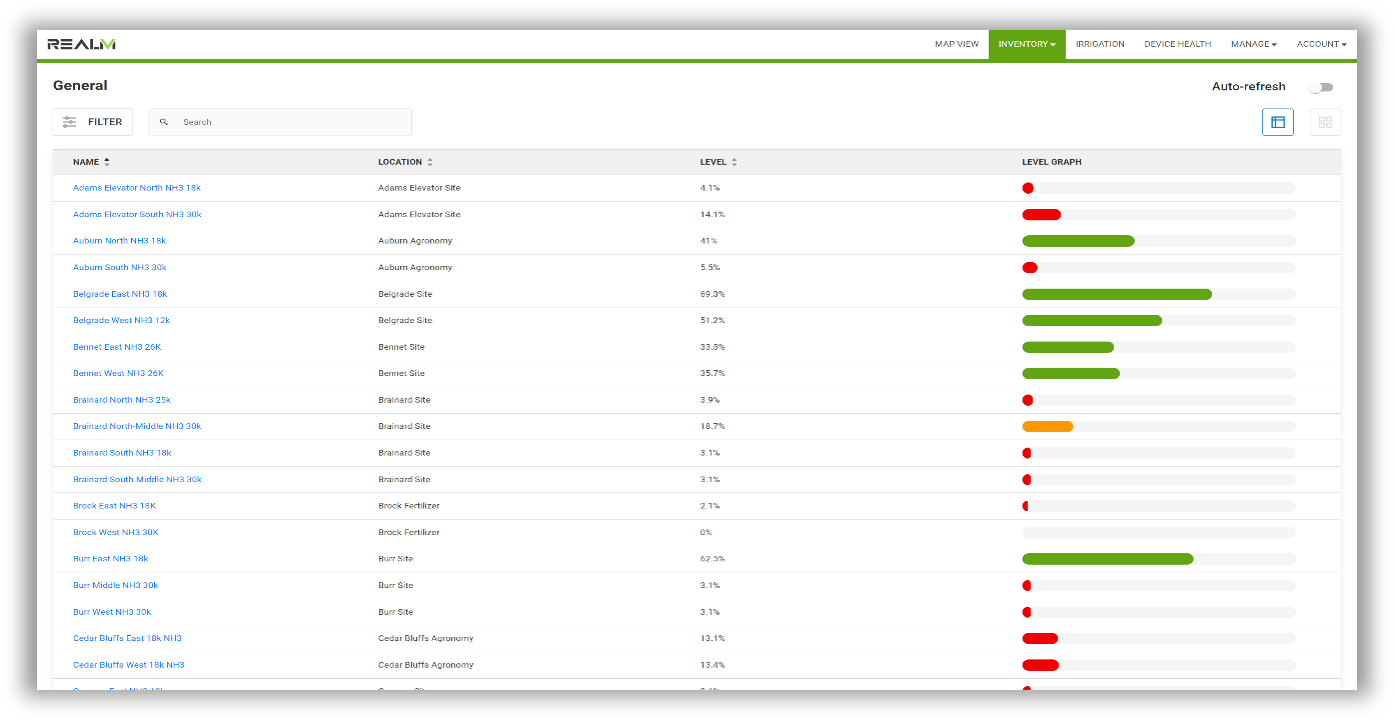
Task: Click into the Search field
Action: click(280, 122)
